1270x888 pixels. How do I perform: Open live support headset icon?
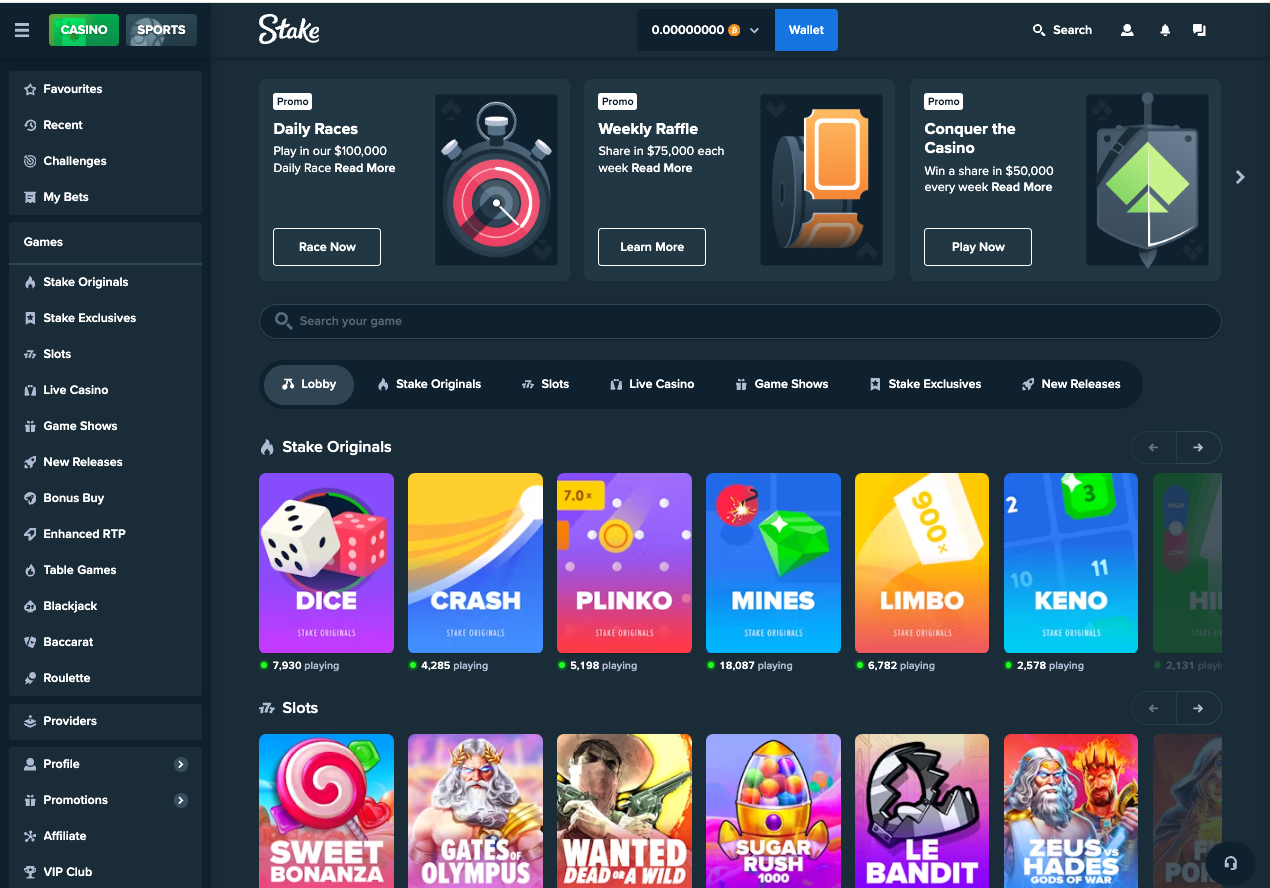[1231, 863]
